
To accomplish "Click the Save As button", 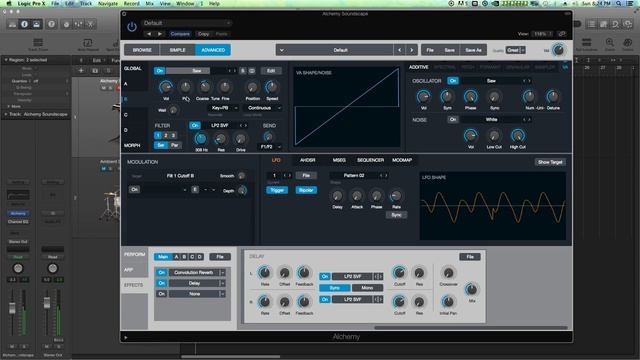I will 473,50.
